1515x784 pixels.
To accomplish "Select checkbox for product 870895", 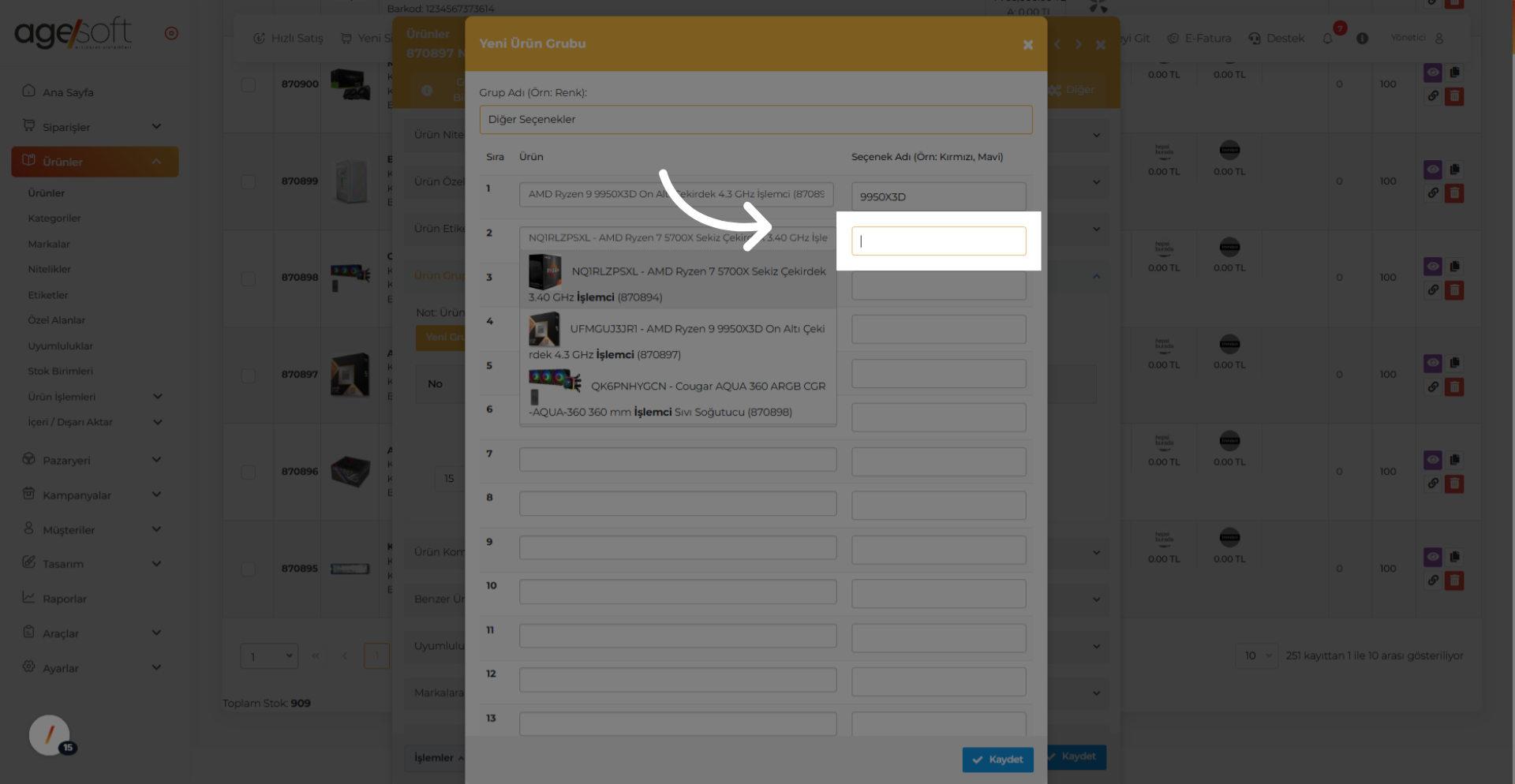I will 249,569.
